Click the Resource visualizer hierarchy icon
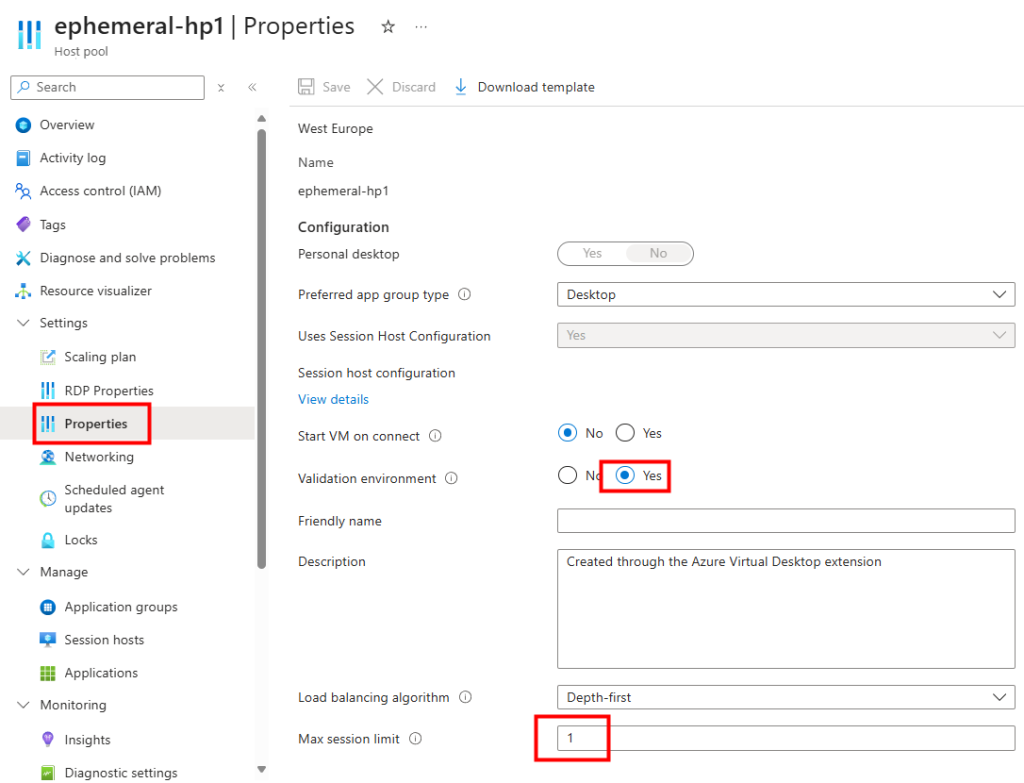This screenshot has height=783, width=1024. [x=24, y=291]
